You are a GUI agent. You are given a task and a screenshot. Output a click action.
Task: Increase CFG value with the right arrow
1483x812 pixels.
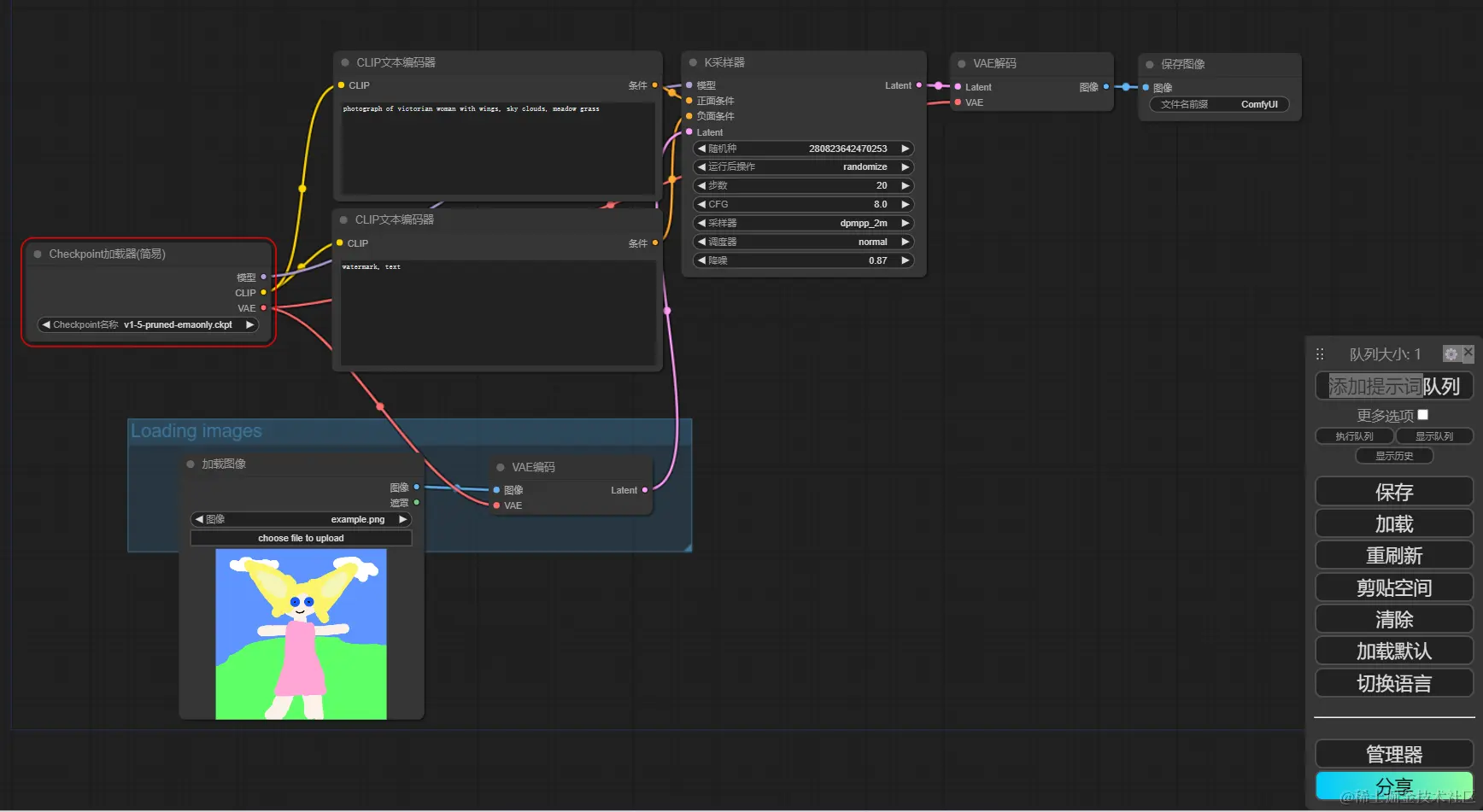click(906, 204)
